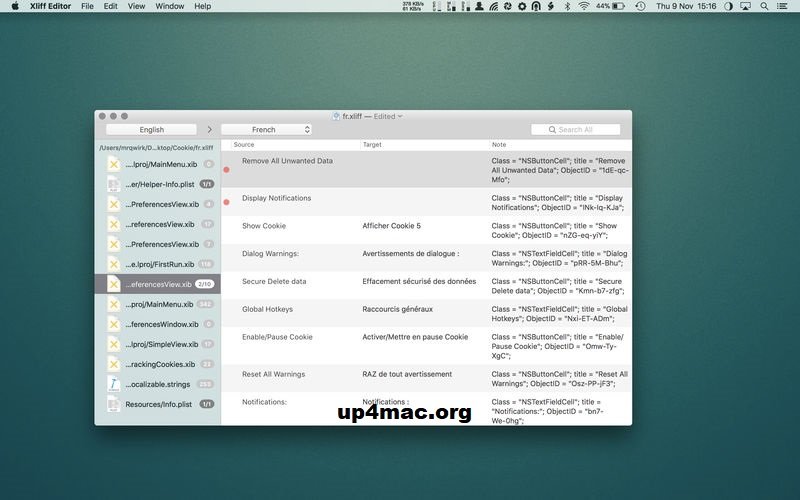This screenshot has width=800, height=500.
Task: Click the xib icon beside ...e.lproj/FirstRun.xib
Action: point(113,264)
